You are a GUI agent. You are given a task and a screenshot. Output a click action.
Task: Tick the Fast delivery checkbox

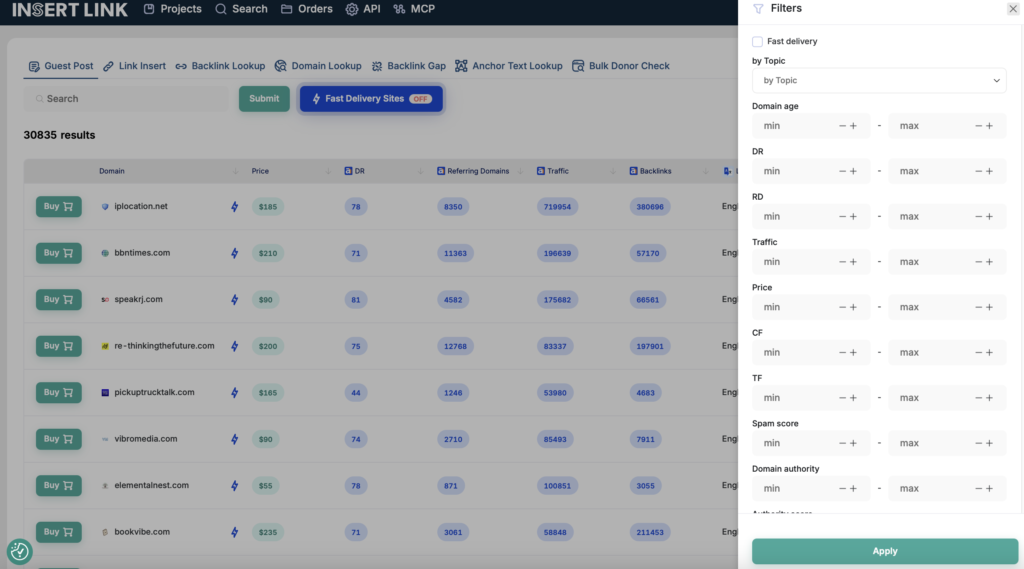(x=758, y=42)
